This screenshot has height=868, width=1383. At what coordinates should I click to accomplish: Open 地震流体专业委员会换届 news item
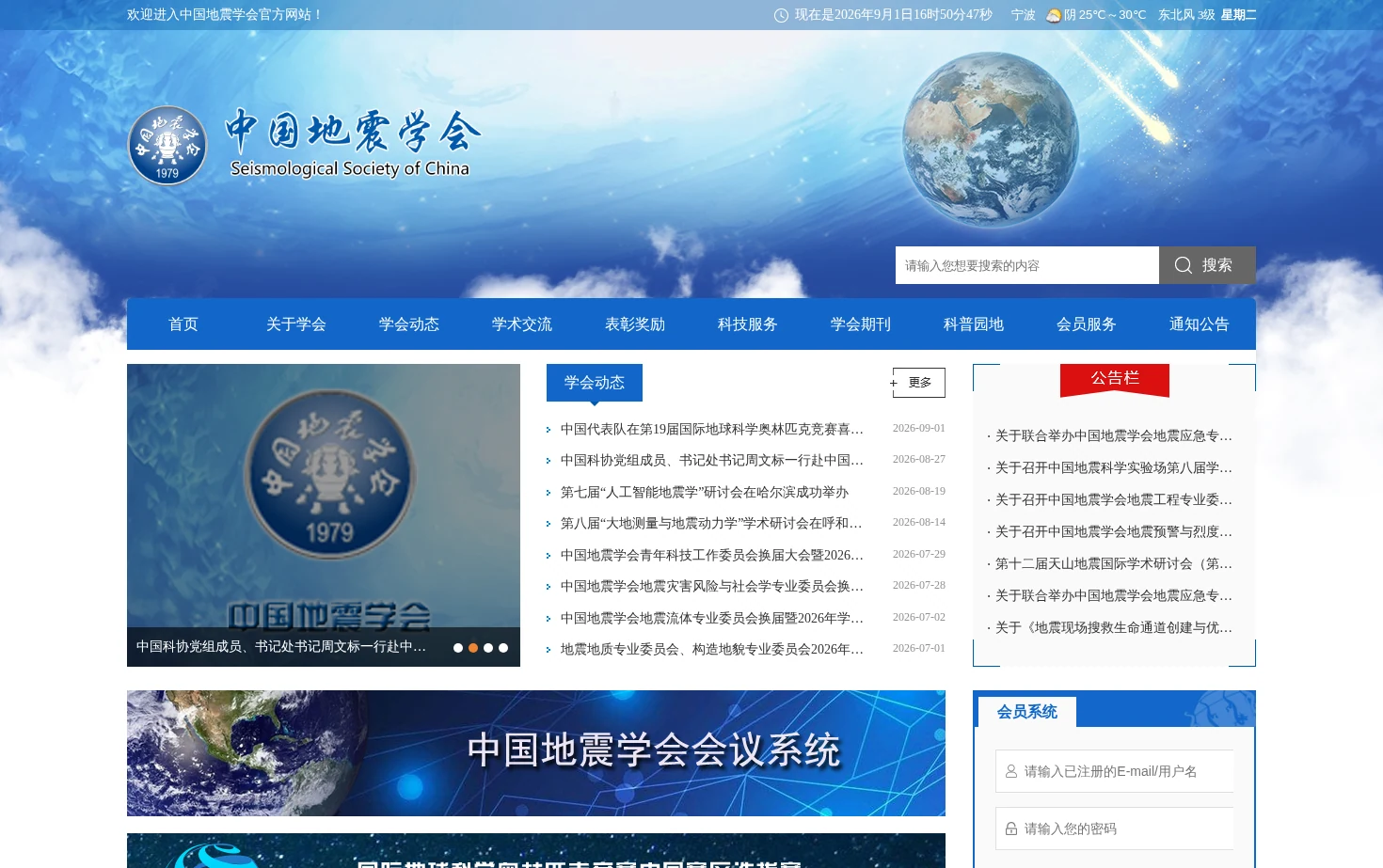coord(711,618)
